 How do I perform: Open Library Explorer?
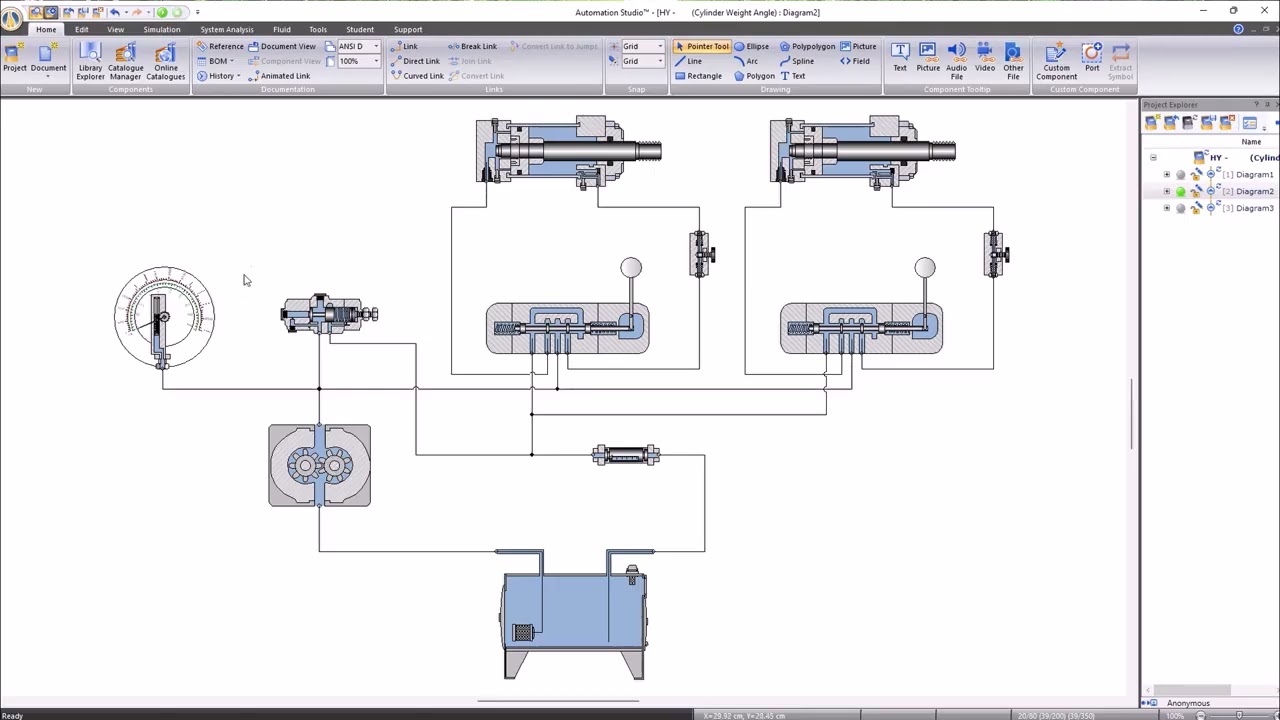[90, 61]
